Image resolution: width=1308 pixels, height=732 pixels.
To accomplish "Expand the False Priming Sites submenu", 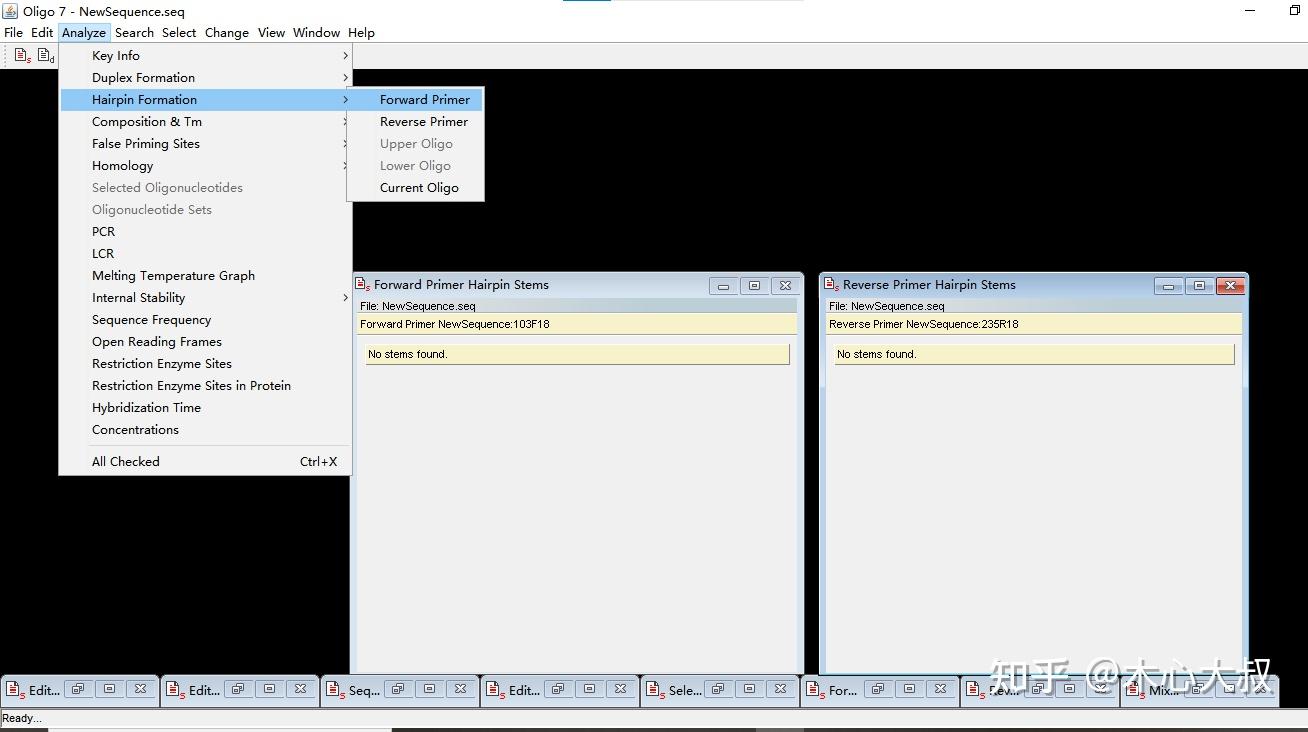I will [206, 144].
